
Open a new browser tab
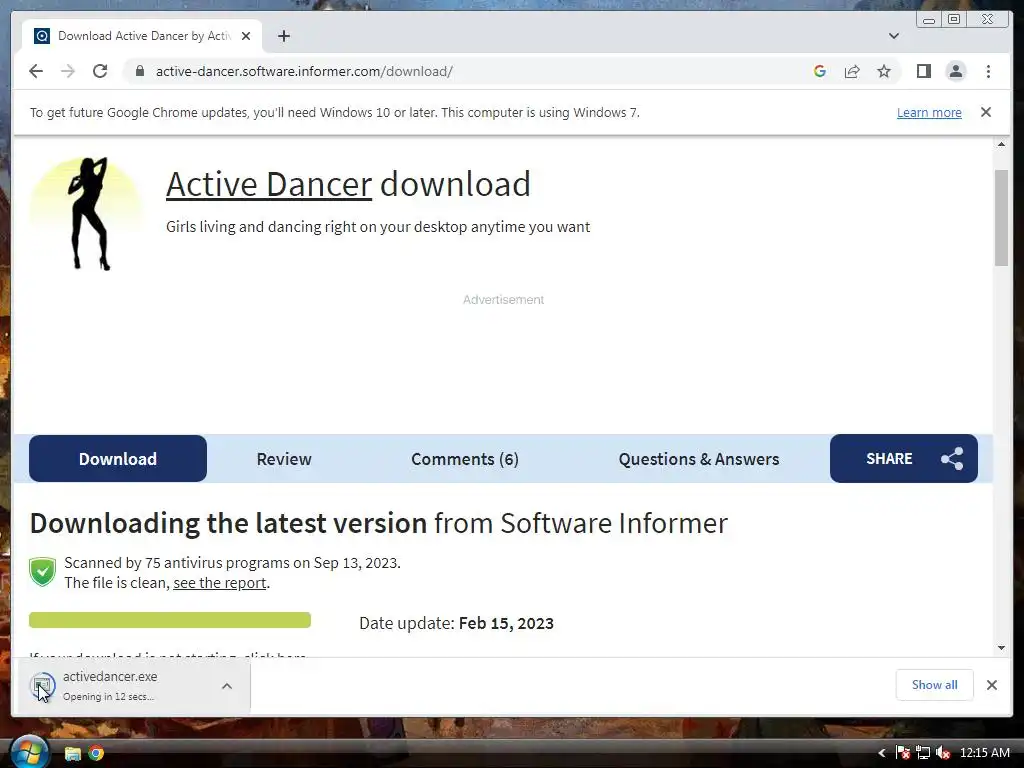pyautogui.click(x=283, y=36)
